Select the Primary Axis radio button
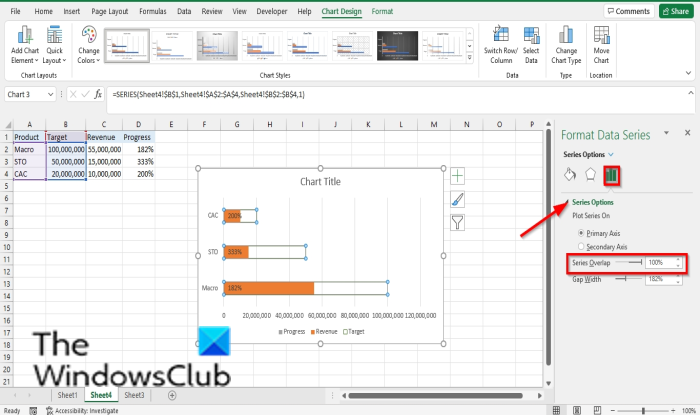The height and width of the screenshot is (415, 700). click(x=581, y=233)
